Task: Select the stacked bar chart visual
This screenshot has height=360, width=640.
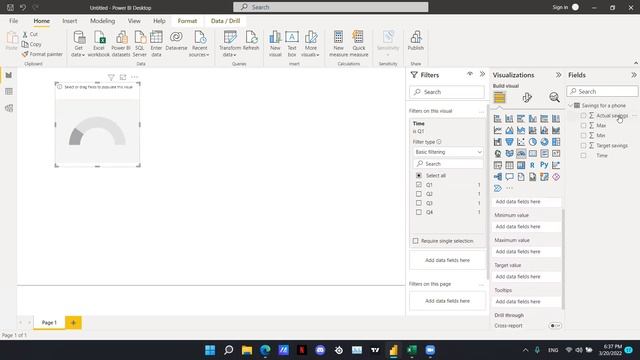Action: tap(498, 118)
